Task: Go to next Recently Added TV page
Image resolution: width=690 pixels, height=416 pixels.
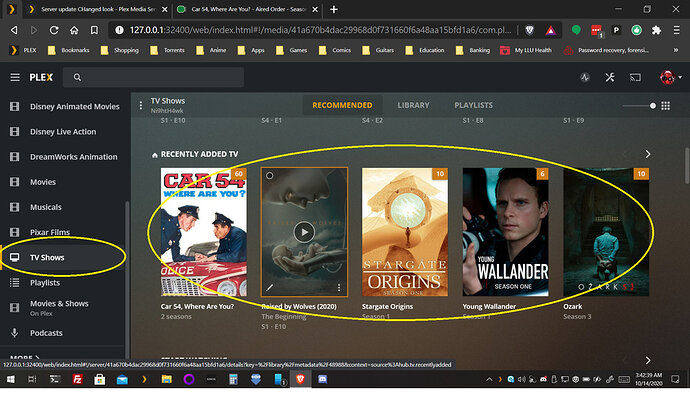Action: (648, 154)
